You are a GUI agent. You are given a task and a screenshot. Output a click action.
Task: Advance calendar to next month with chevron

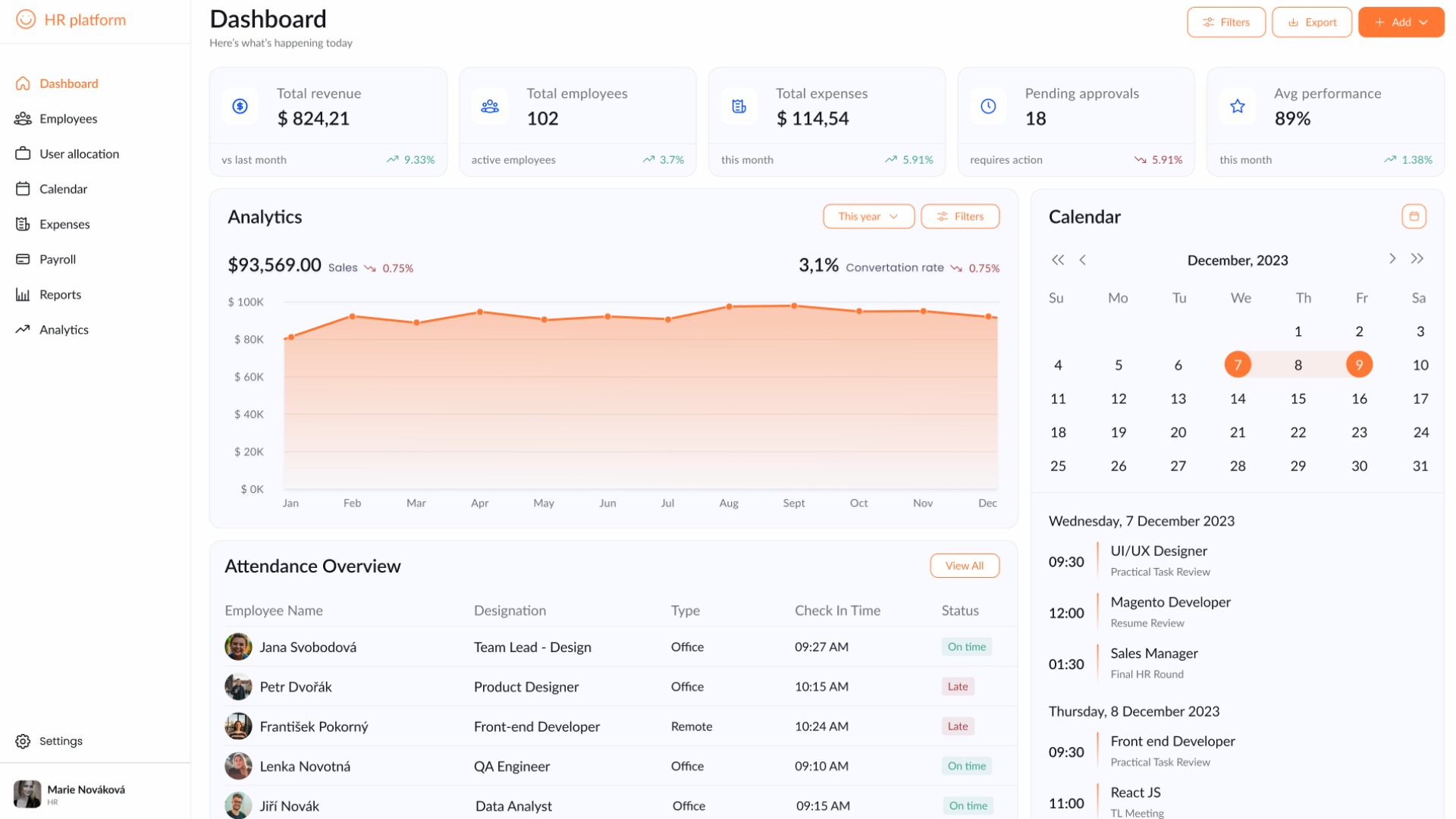click(x=1392, y=259)
